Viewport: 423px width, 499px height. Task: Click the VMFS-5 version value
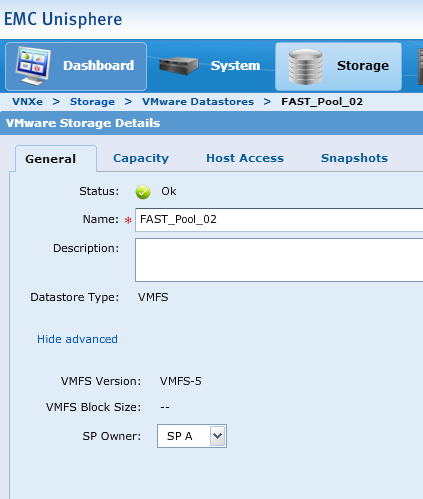pyautogui.click(x=181, y=381)
